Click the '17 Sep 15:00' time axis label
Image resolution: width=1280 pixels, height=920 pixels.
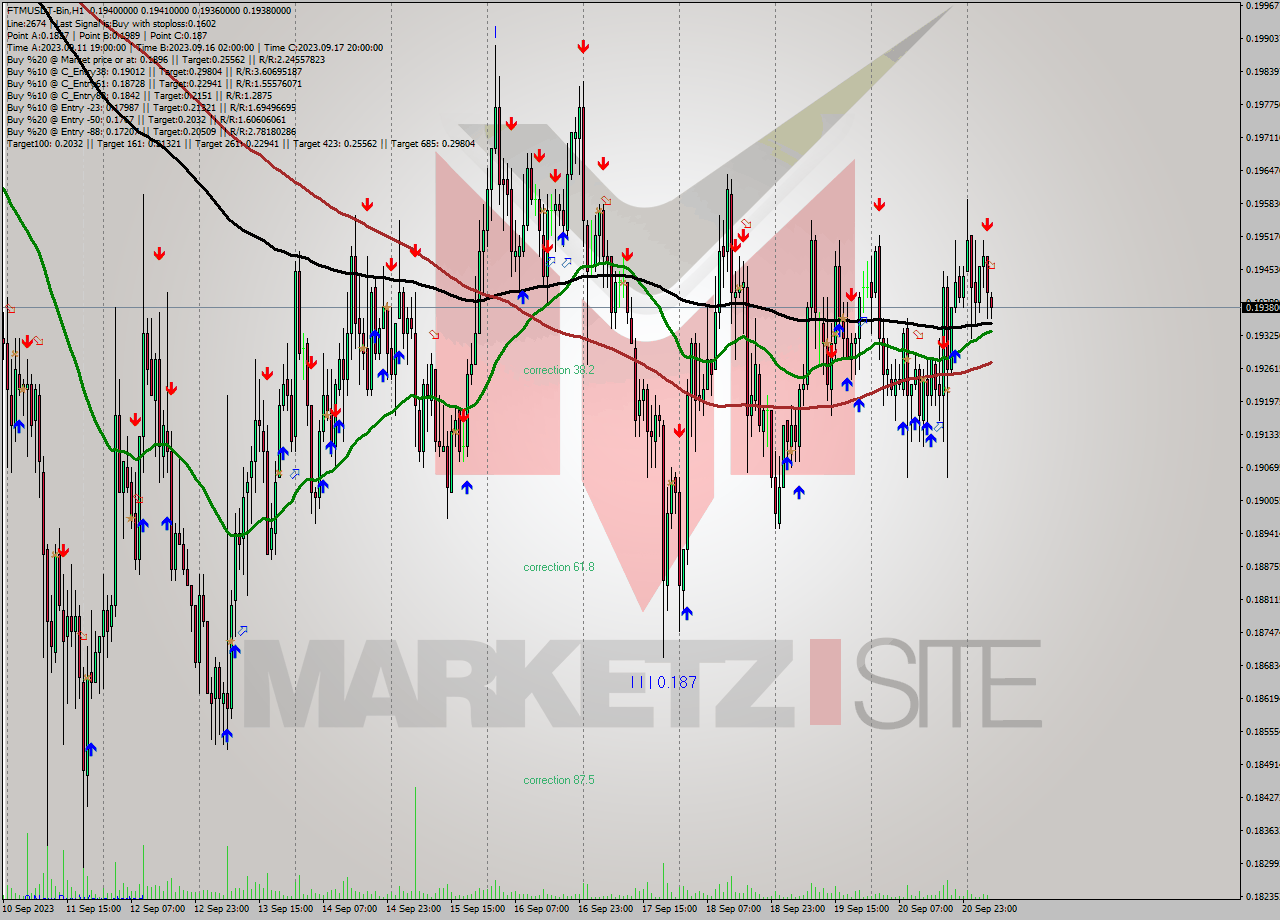[669, 909]
